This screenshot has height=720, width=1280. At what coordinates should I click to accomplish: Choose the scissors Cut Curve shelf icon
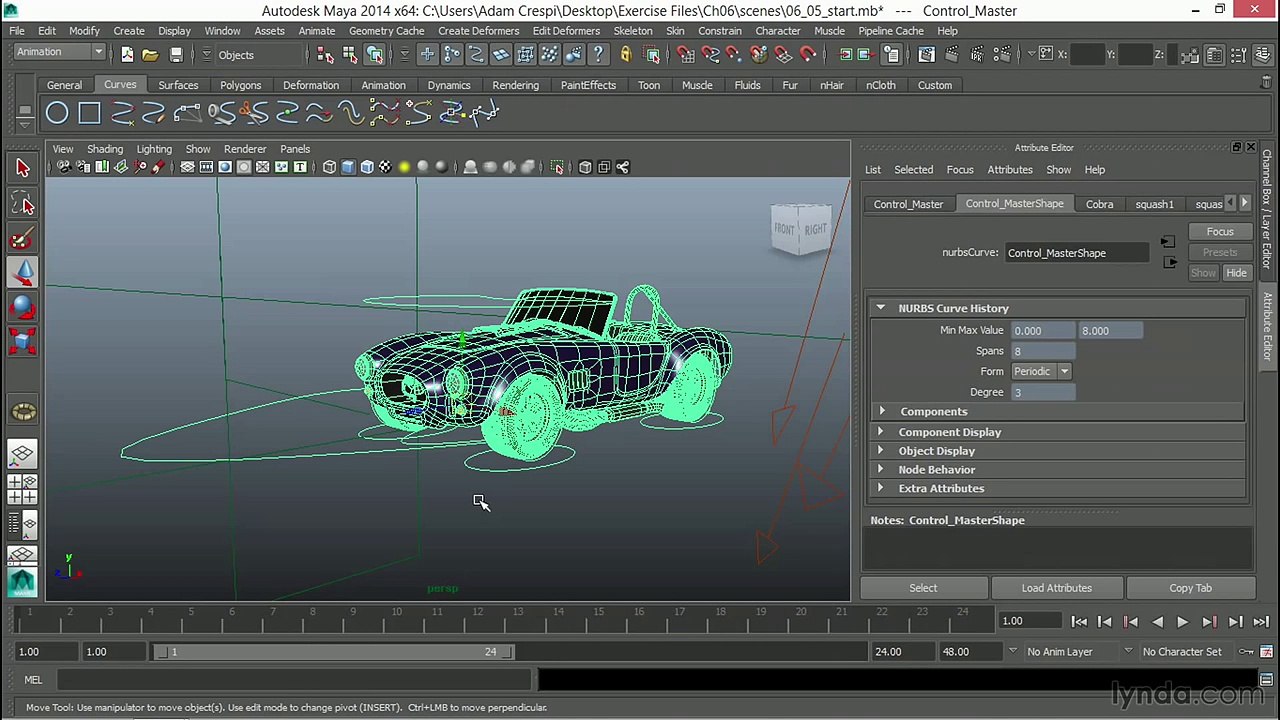pos(254,114)
